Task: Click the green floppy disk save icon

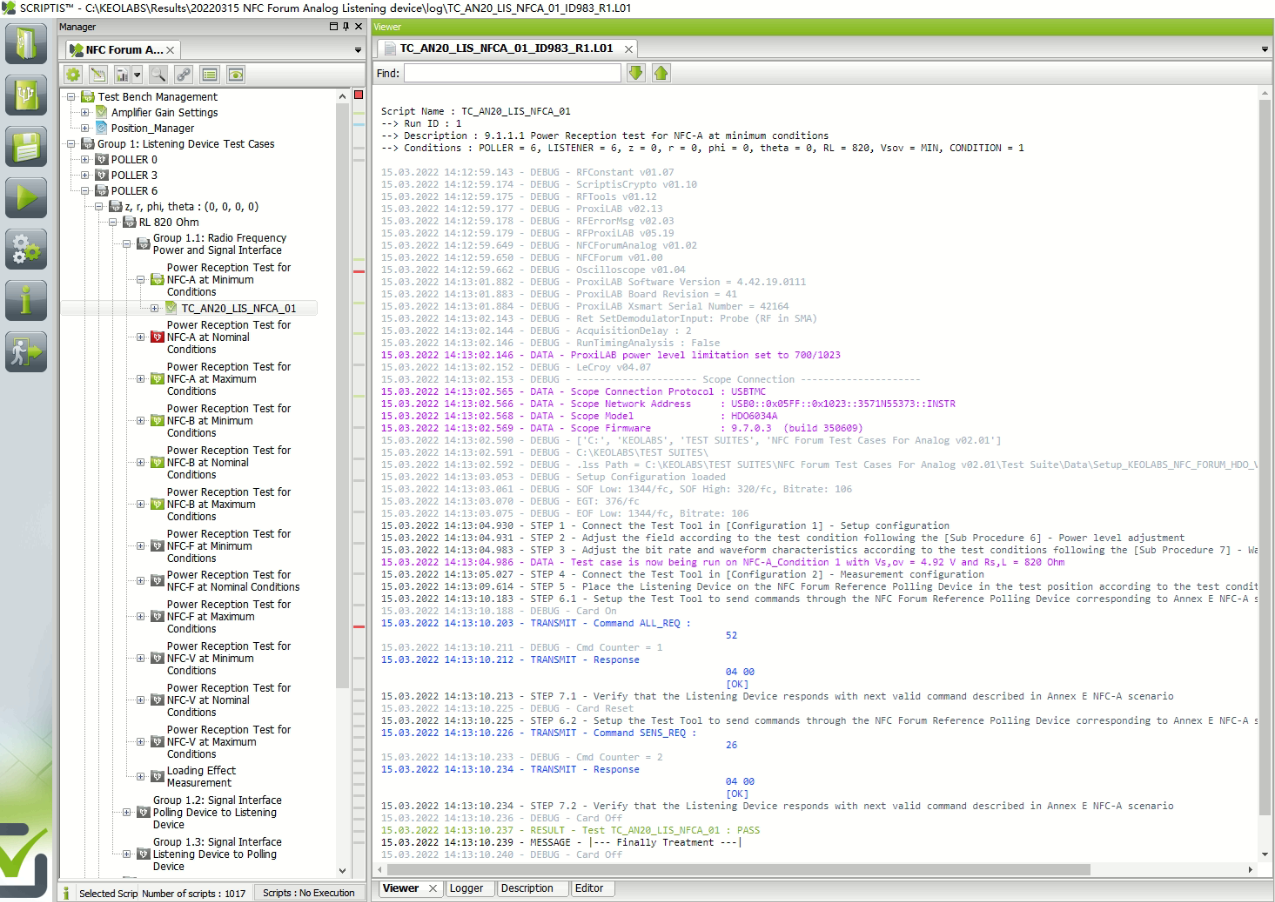Action: pyautogui.click(x=26, y=146)
